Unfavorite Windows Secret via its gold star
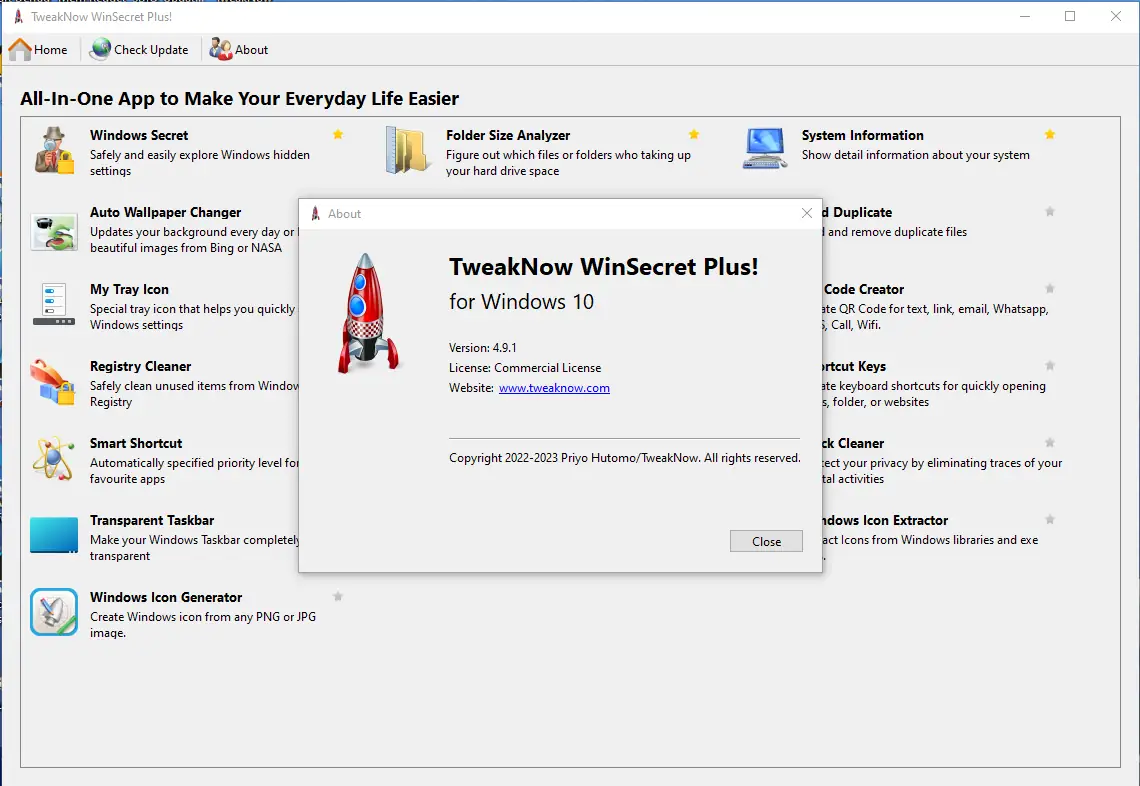This screenshot has height=786, width=1140. click(x=338, y=135)
